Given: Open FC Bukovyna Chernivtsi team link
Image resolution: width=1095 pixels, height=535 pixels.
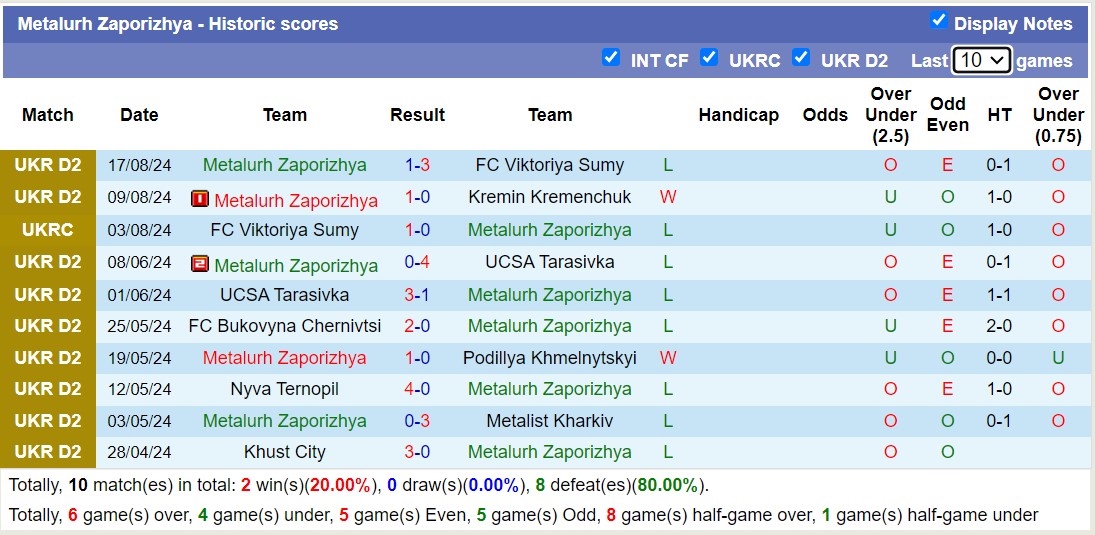Looking at the screenshot, I should tap(285, 326).
